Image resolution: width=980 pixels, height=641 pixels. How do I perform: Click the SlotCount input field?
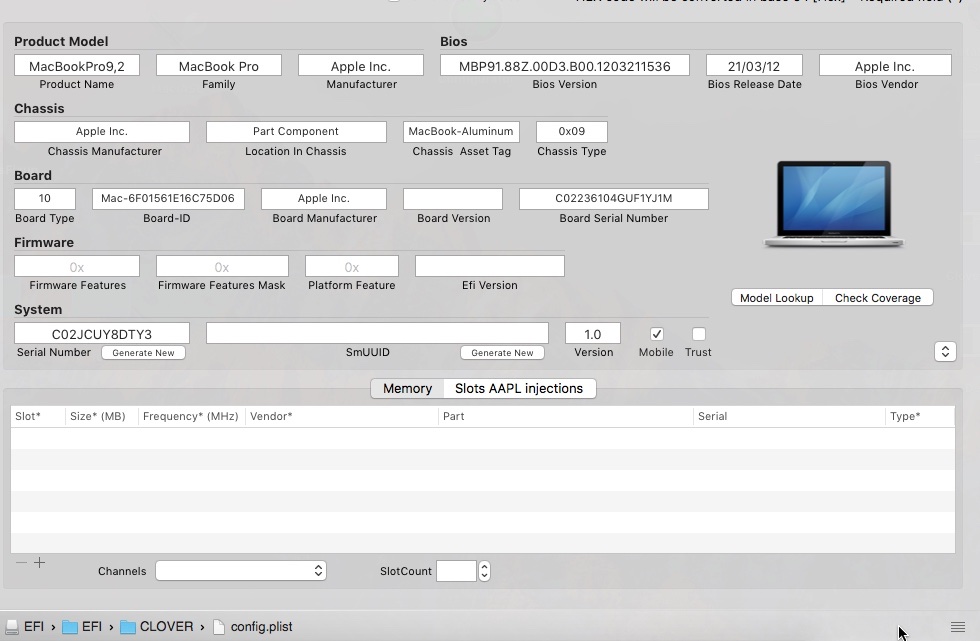[x=456, y=570]
